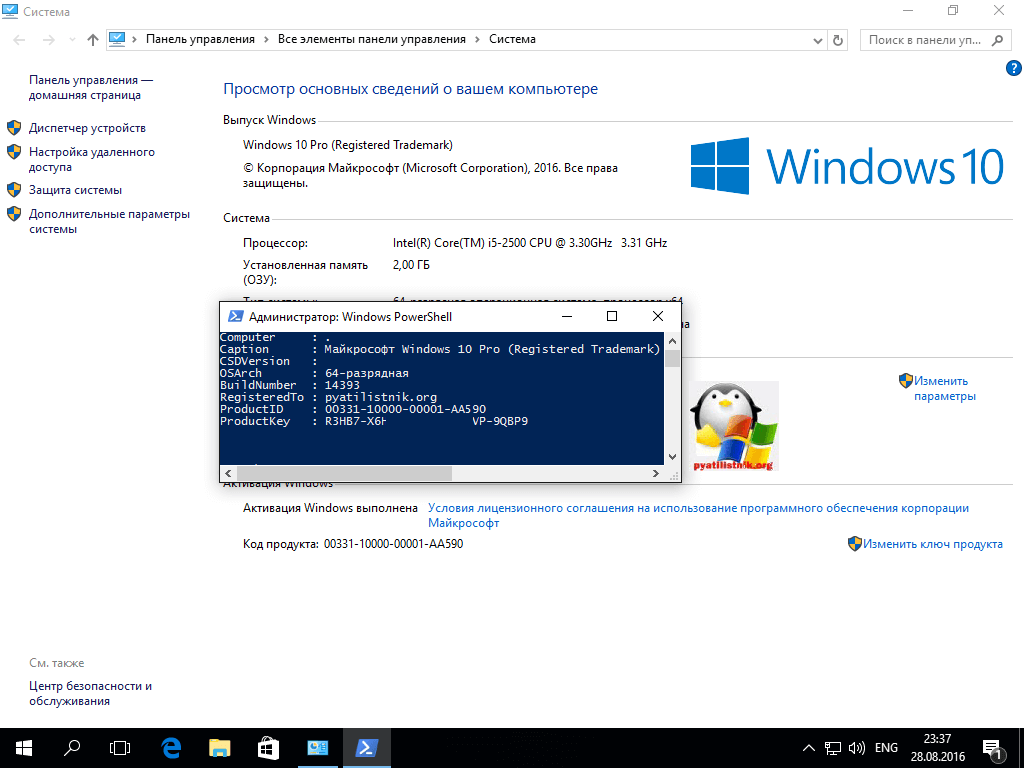Maximize the PowerShell window

(612, 317)
